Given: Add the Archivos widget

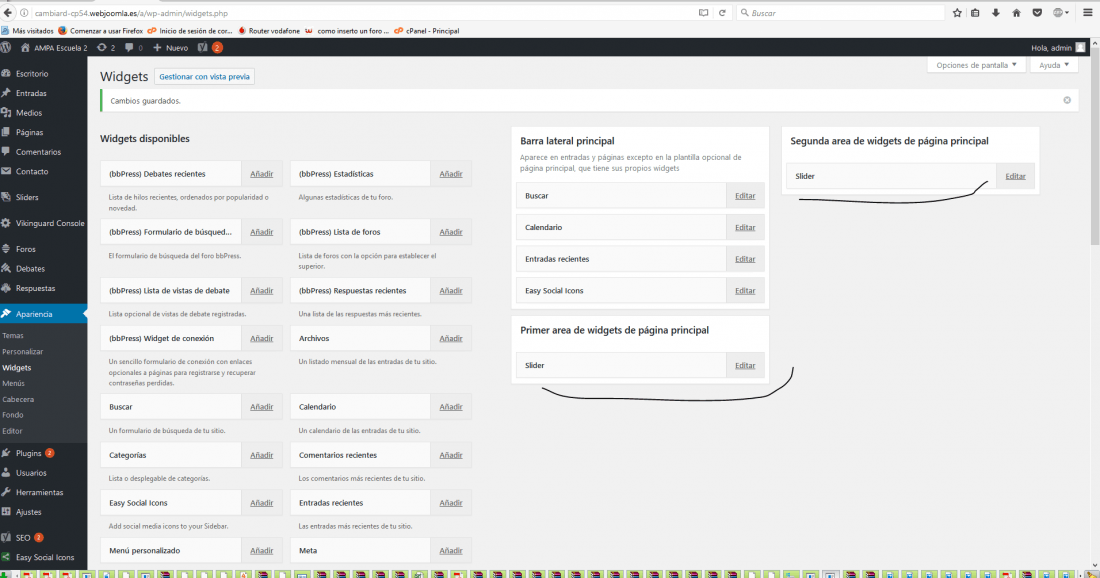Looking at the screenshot, I should 451,338.
